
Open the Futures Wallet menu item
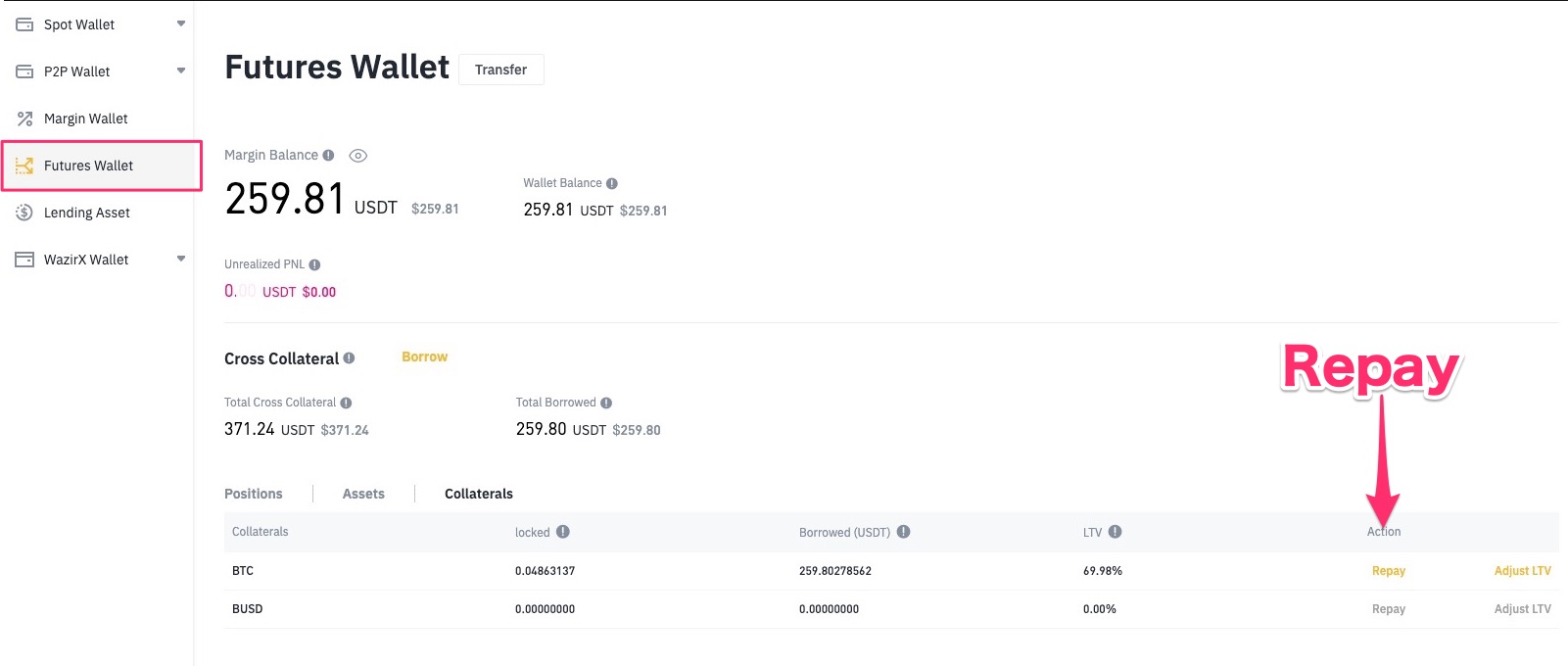(x=88, y=166)
